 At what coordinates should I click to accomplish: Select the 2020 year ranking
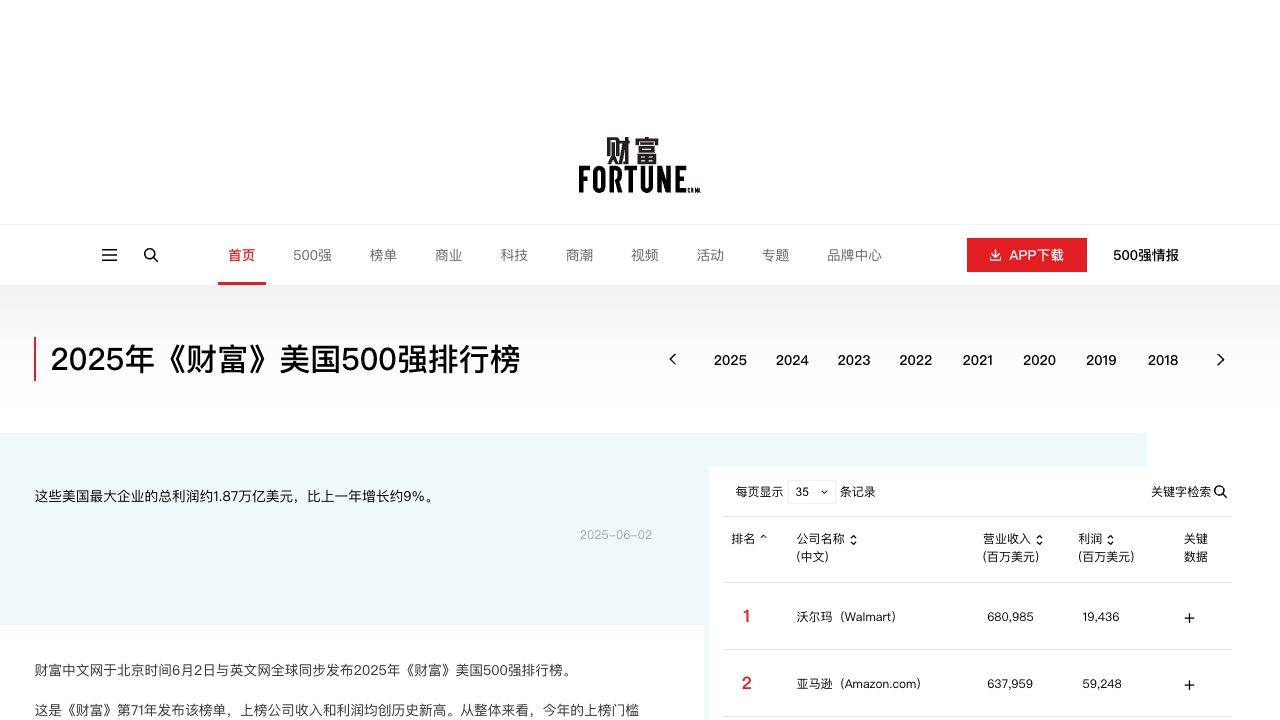tap(1039, 360)
